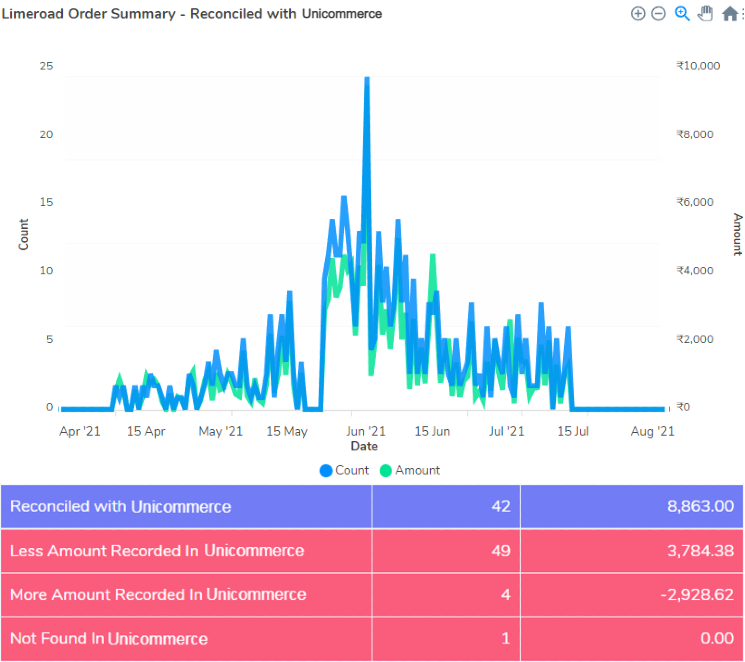The image size is (745, 662).
Task: Click the negative amount -2,928.62
Action: [x=697, y=595]
